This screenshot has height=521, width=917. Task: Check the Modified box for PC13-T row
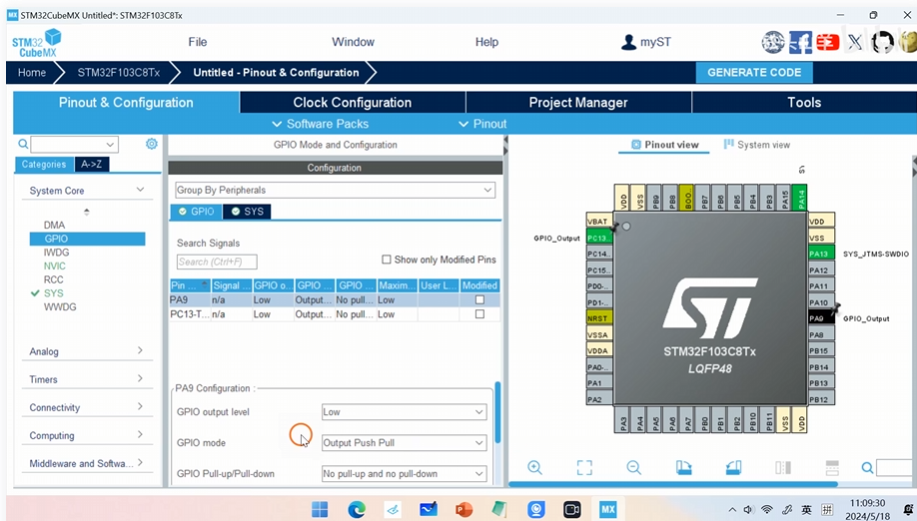[x=480, y=314]
